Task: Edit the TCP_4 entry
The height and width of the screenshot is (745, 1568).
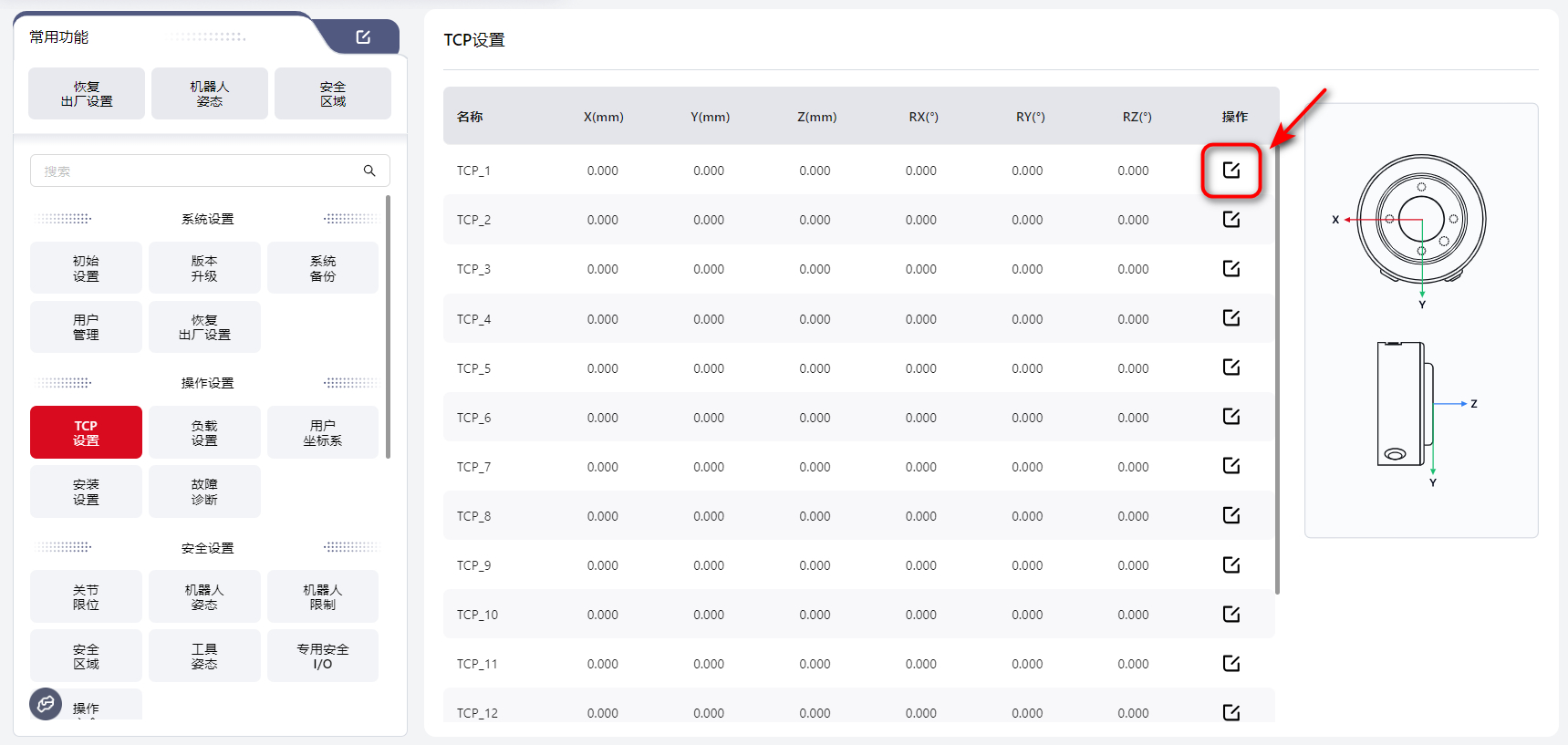Action: [1231, 318]
